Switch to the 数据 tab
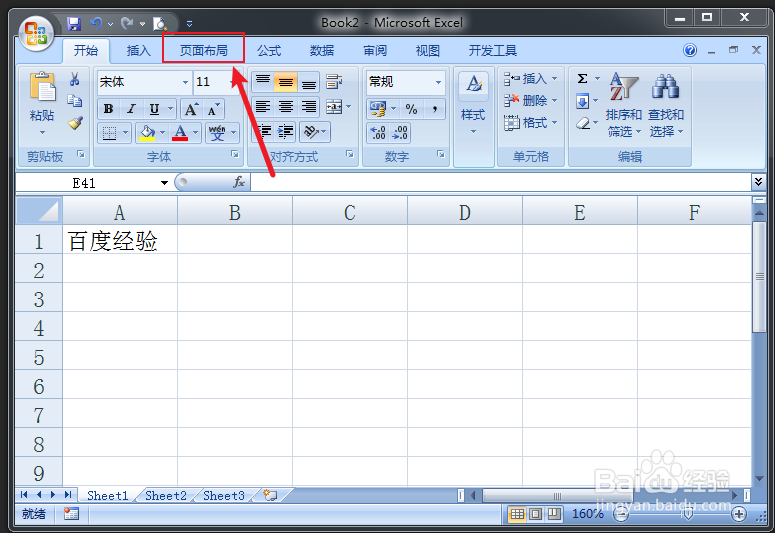Image resolution: width=775 pixels, height=533 pixels. (x=322, y=50)
